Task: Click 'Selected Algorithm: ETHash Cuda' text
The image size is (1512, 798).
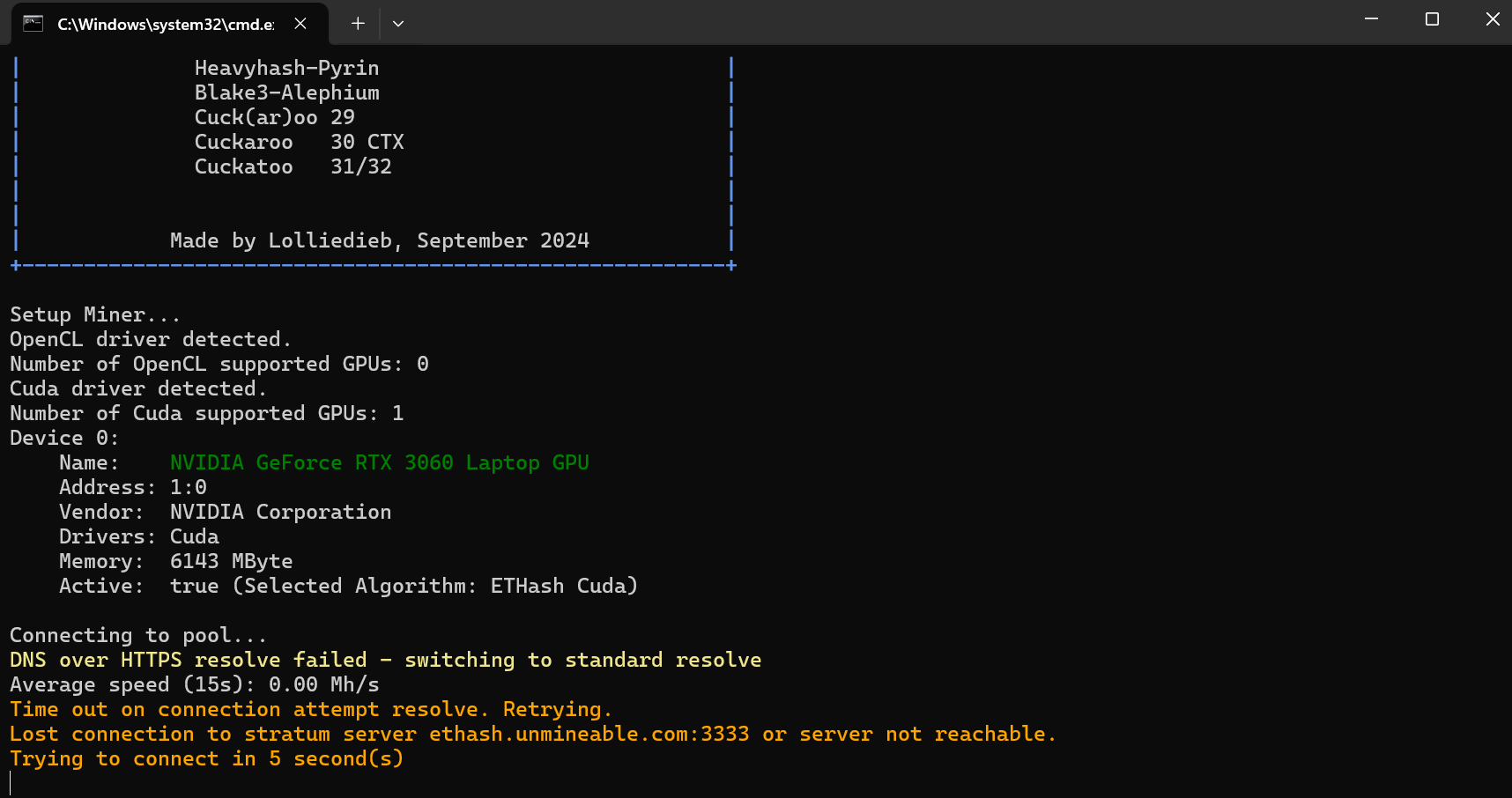Action: 434,586
